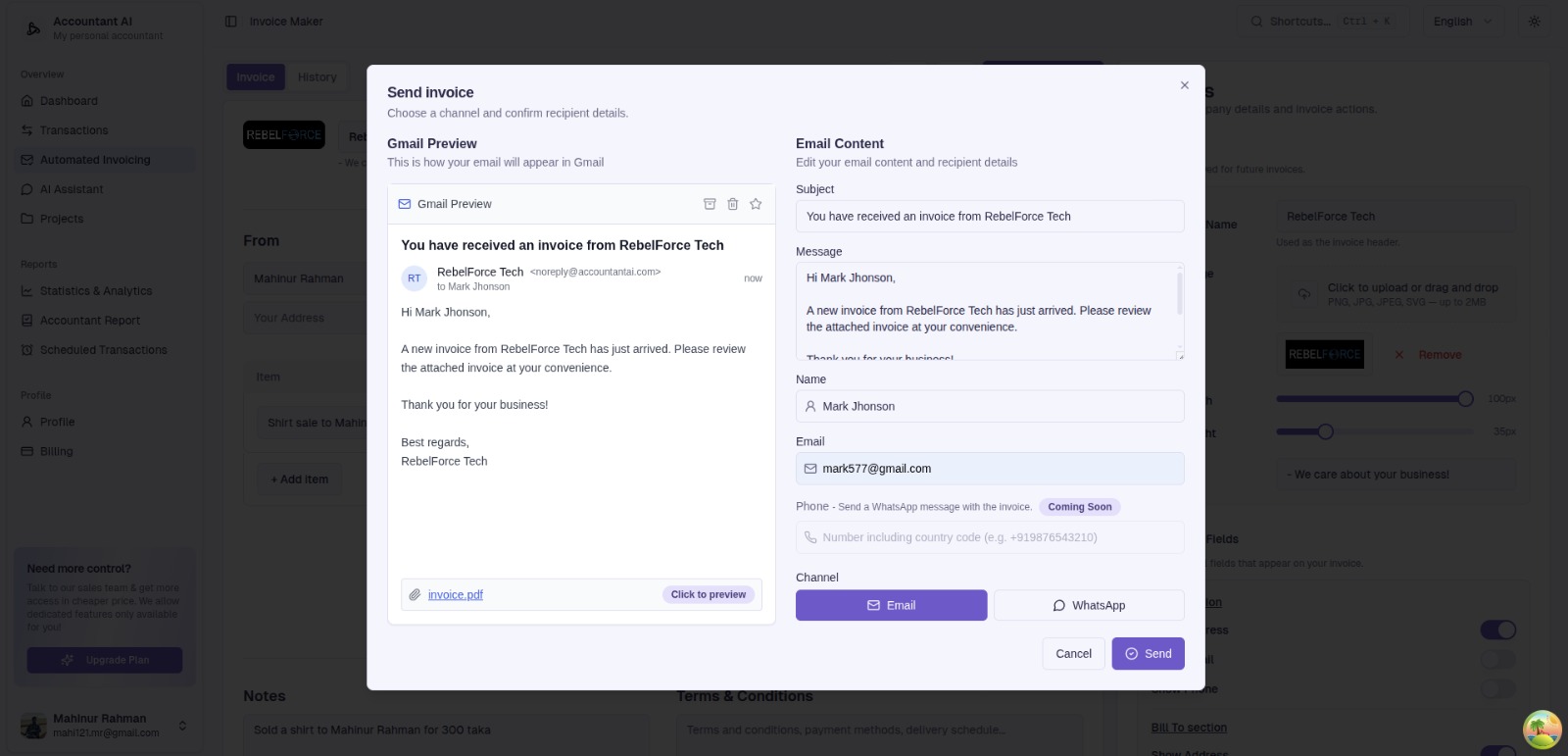Screen dimensions: 1568x756
Task: Cancel sending the invoice
Action: pyautogui.click(x=1073, y=654)
